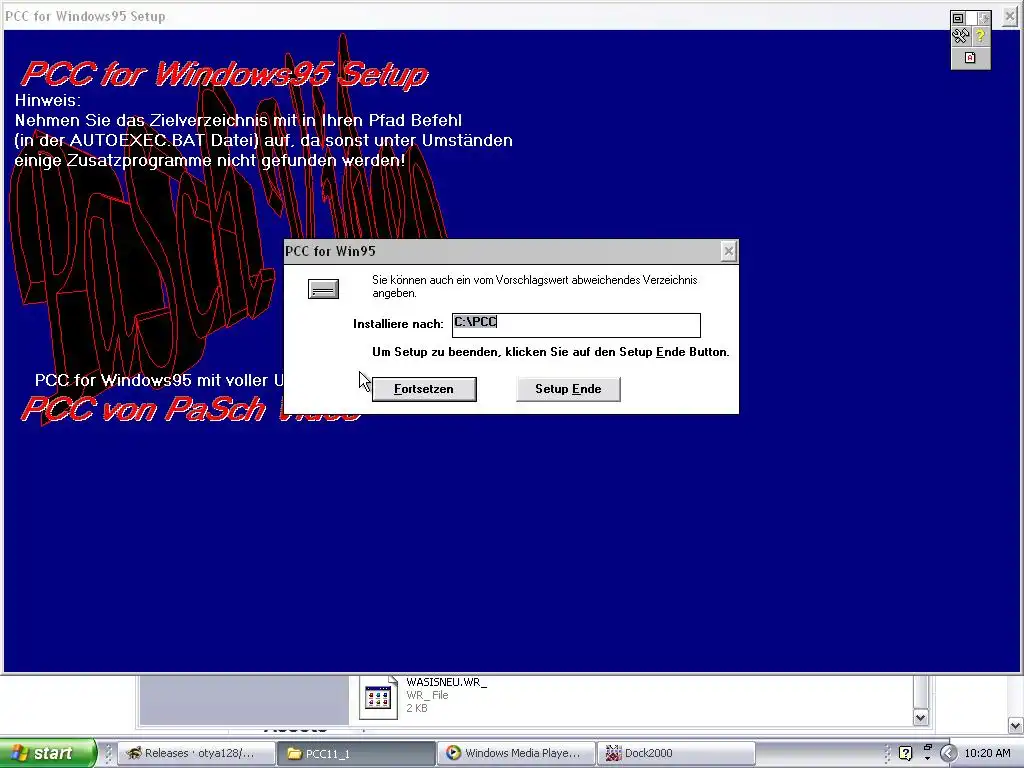Click the Setup Ende button
1024x768 pixels.
click(x=568, y=389)
